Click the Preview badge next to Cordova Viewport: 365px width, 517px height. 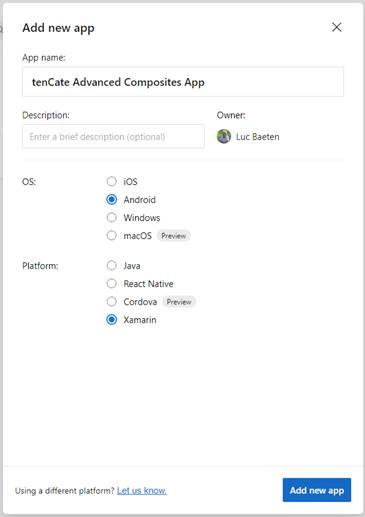(x=179, y=302)
